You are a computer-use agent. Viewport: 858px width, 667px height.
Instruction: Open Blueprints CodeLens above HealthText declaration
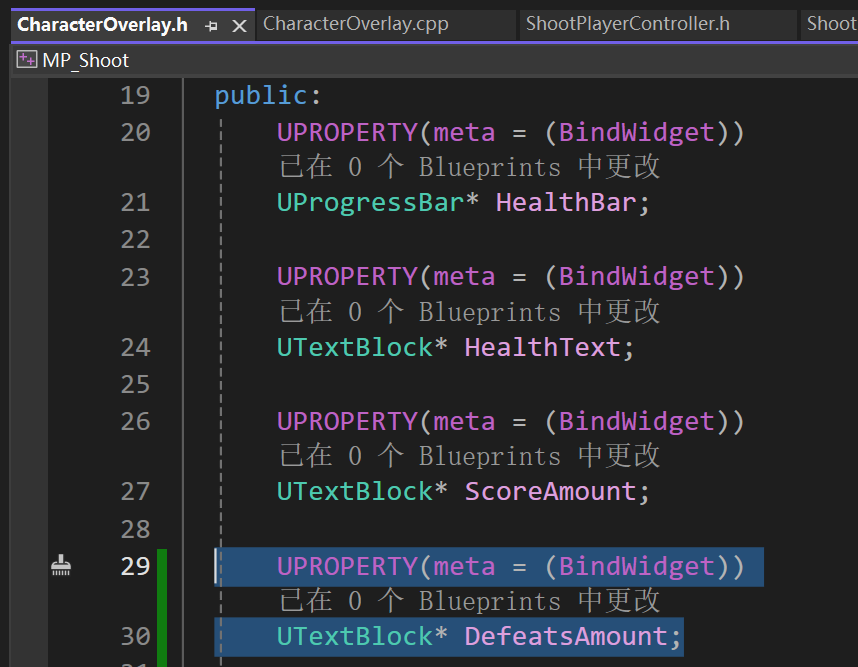tap(469, 311)
